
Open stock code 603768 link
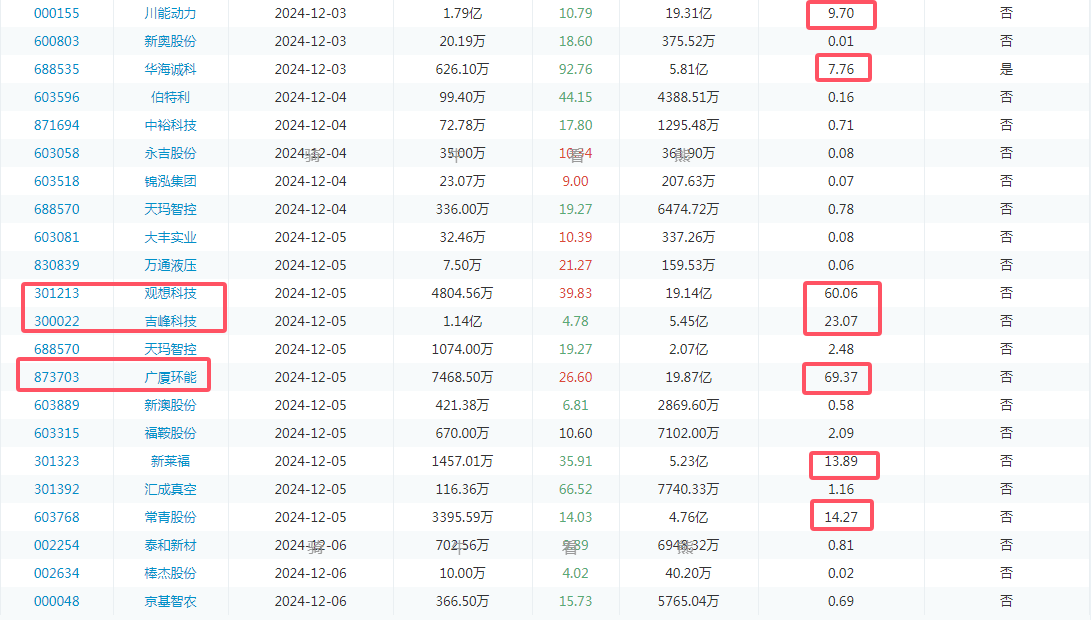56,517
